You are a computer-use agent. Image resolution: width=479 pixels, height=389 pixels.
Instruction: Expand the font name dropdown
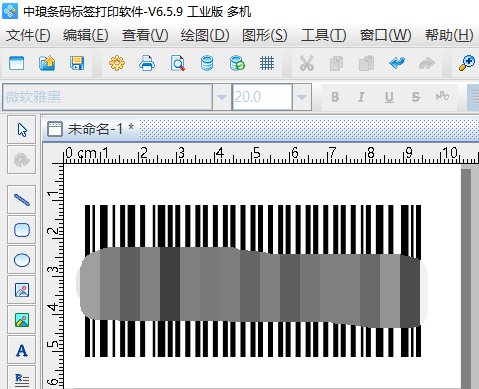pos(222,97)
